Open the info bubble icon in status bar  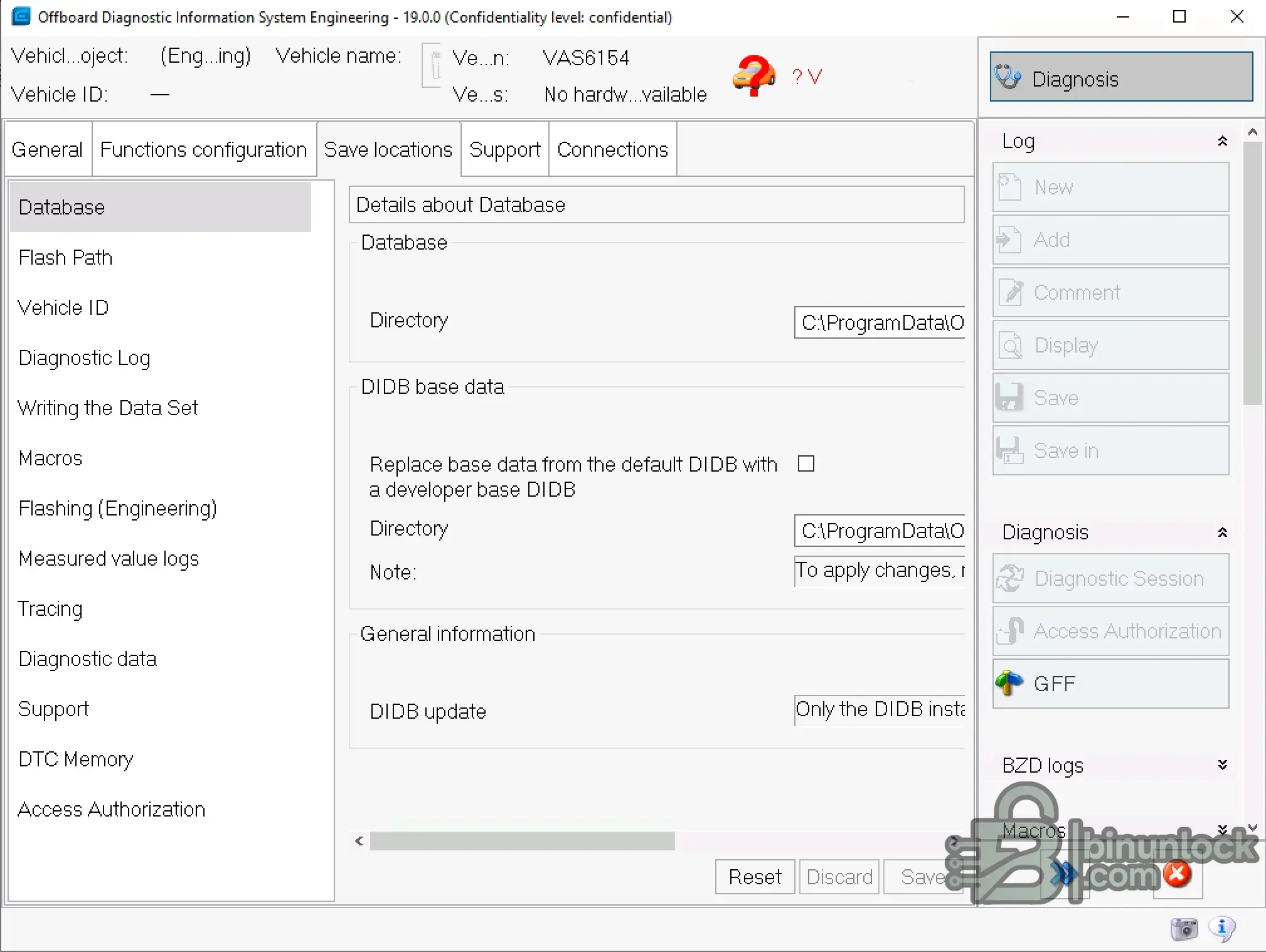click(1222, 929)
